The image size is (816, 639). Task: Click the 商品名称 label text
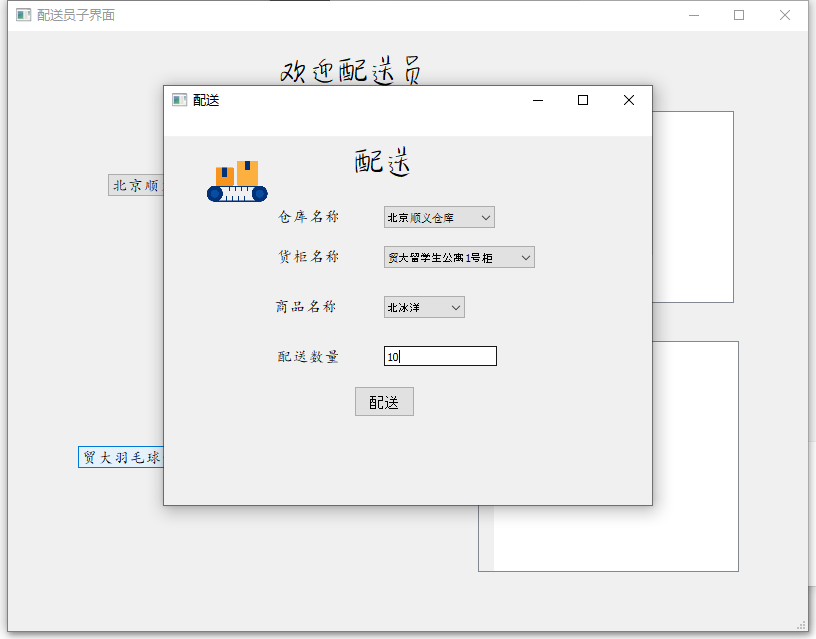click(306, 306)
